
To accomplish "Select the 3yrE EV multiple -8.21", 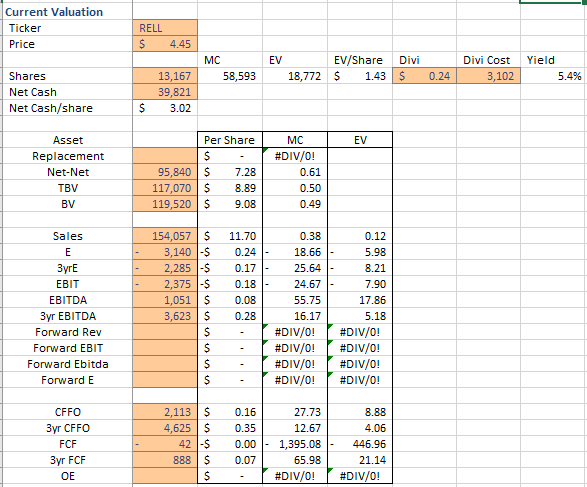I will point(360,268).
